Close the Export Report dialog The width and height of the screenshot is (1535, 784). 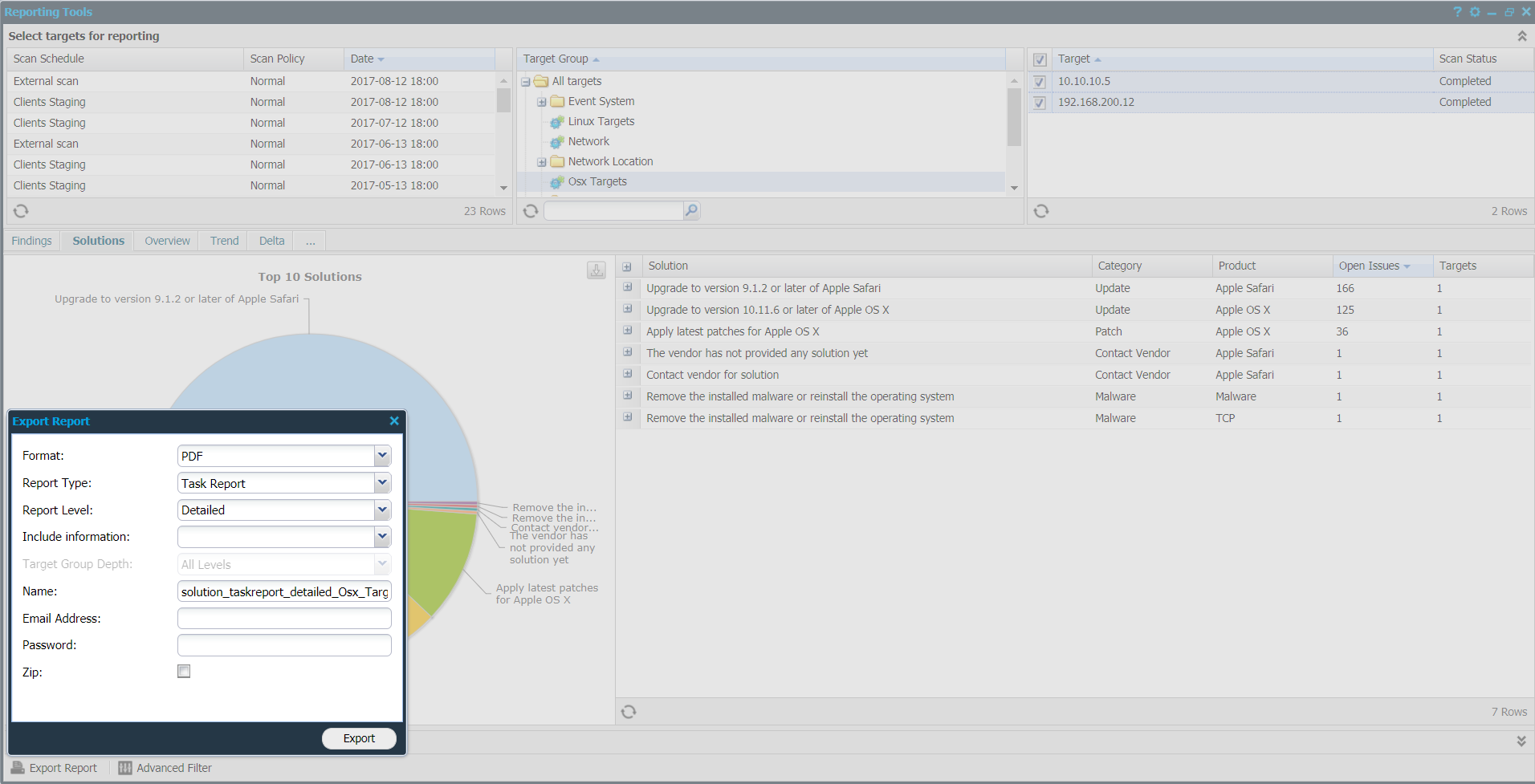[394, 421]
